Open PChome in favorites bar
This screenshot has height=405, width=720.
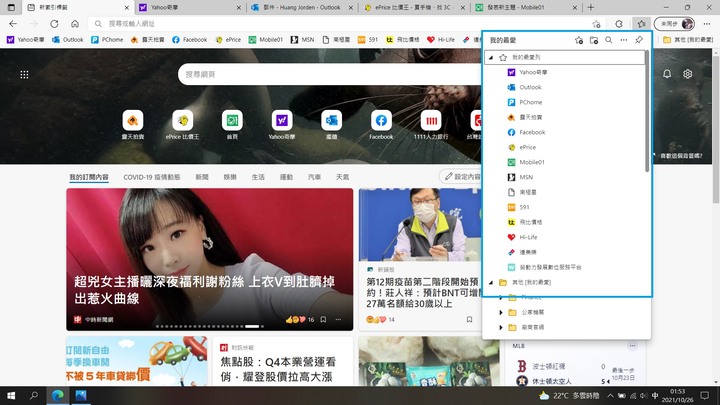pyautogui.click(x=107, y=40)
